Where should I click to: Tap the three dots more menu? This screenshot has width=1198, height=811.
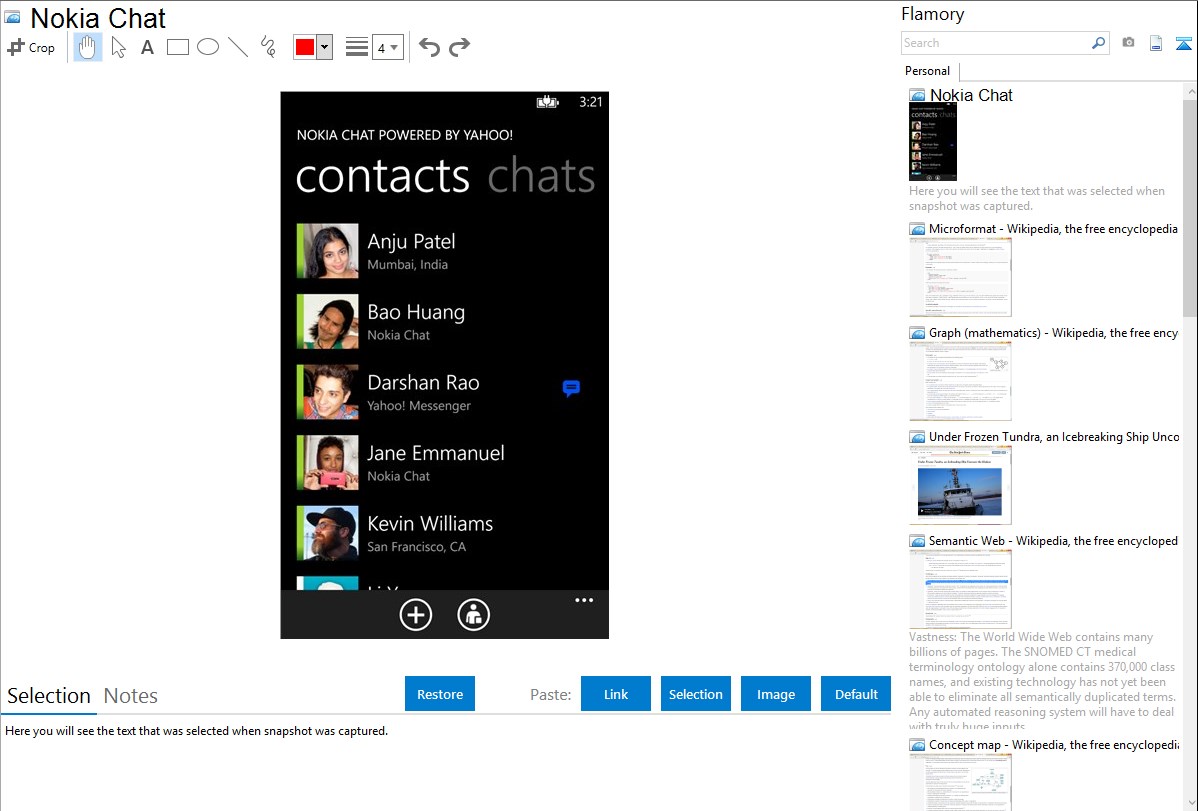[584, 601]
